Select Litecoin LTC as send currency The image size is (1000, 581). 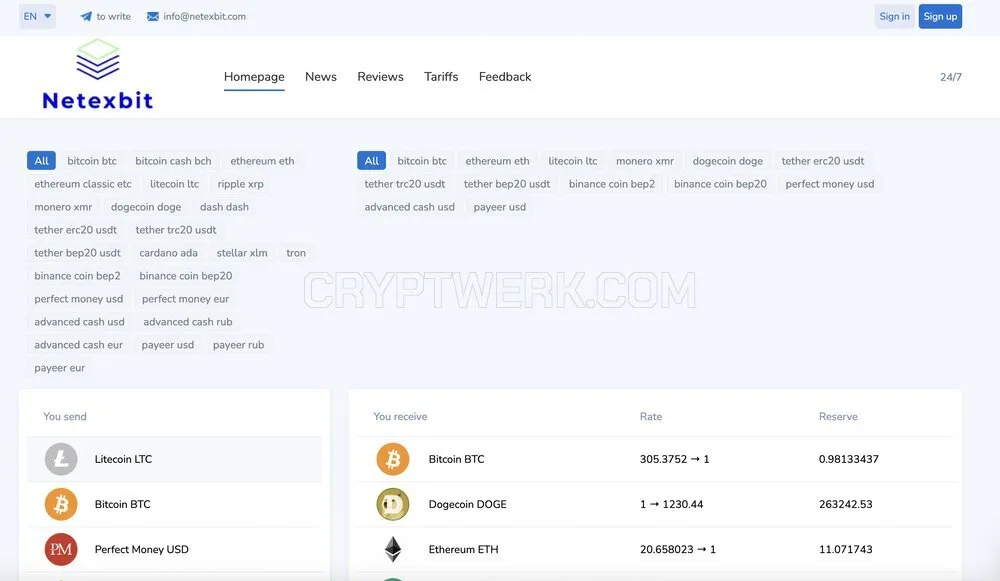pos(174,459)
